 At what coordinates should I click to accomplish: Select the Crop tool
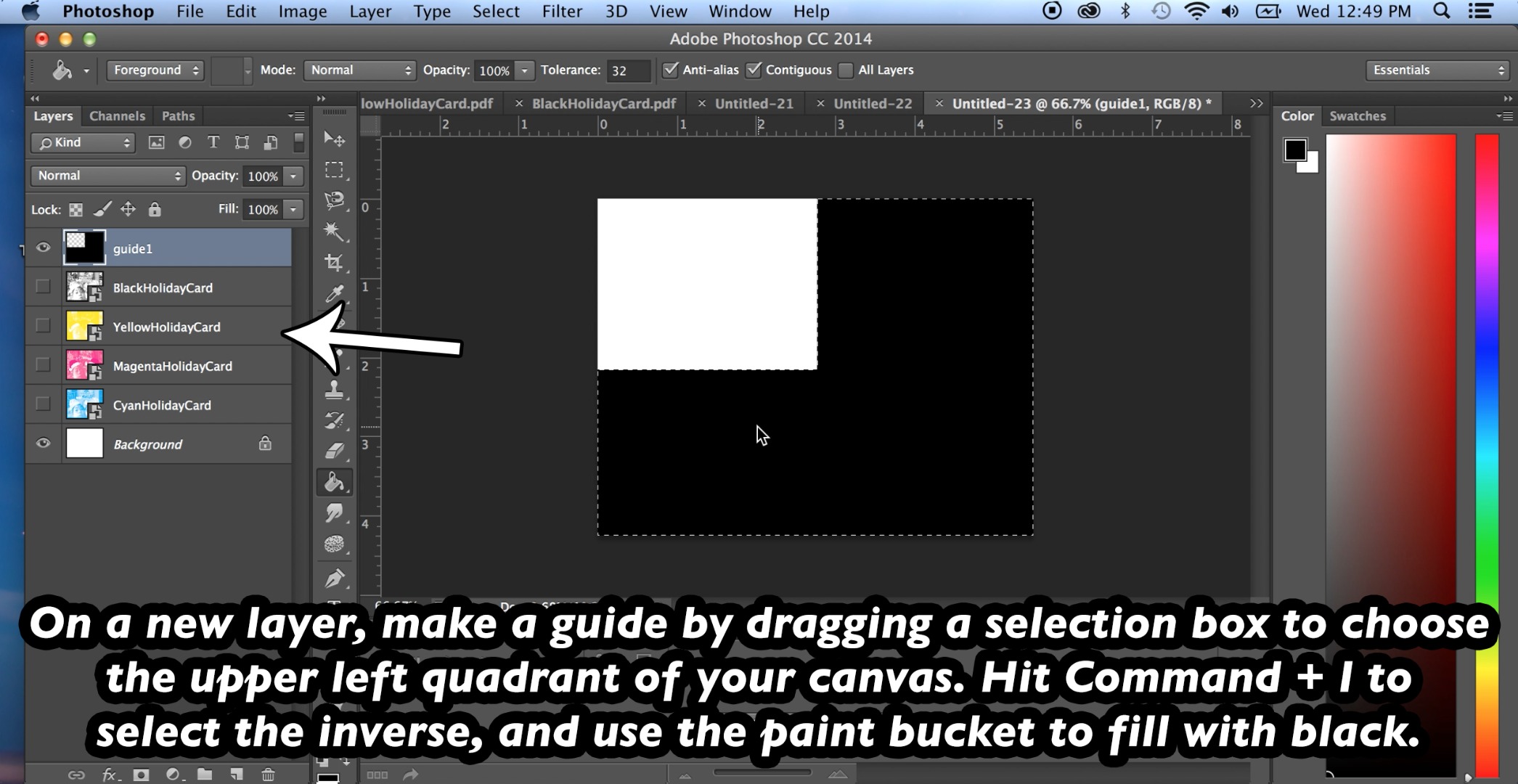tap(334, 262)
